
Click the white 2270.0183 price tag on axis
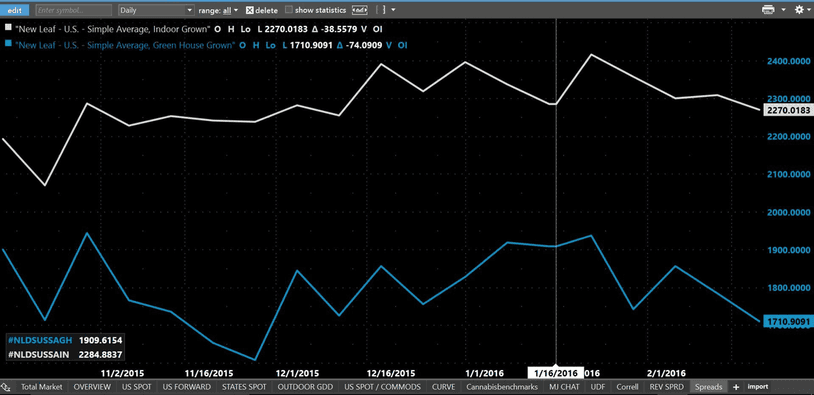pyautogui.click(x=788, y=110)
